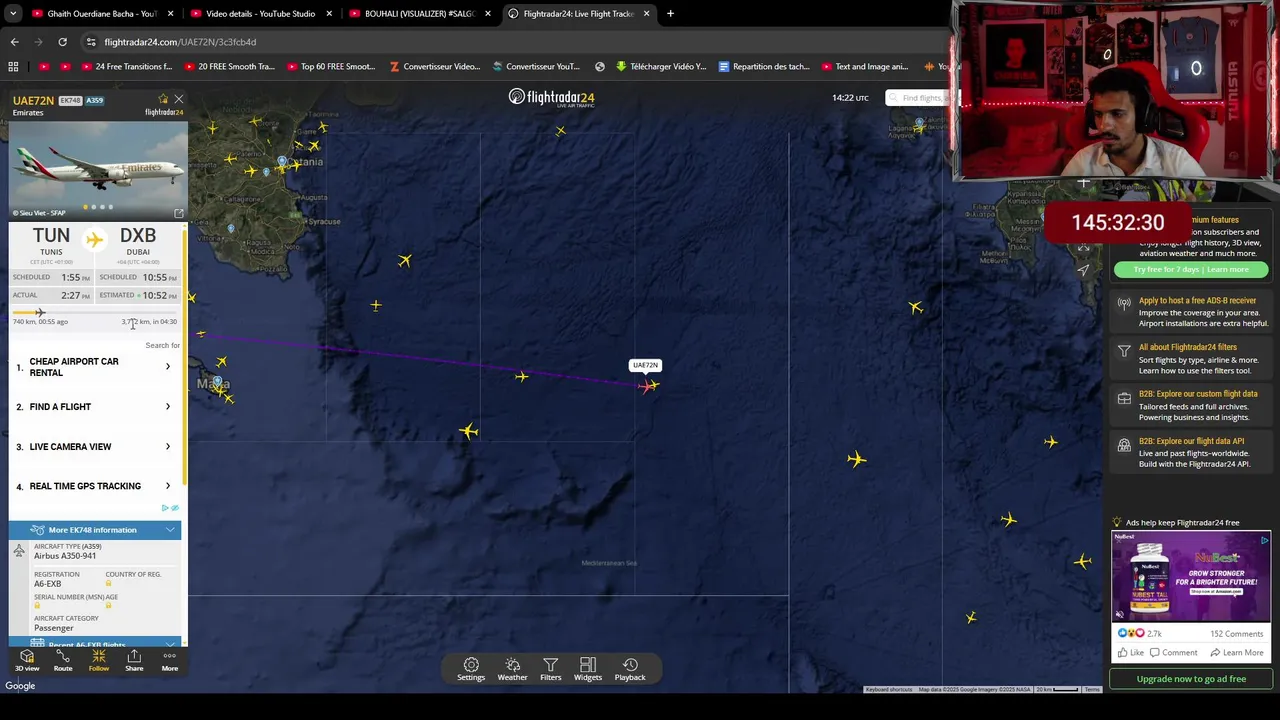Viewport: 1280px width, 720px height.
Task: Open Real Time GPS Tracking arrow
Action: click(x=167, y=486)
